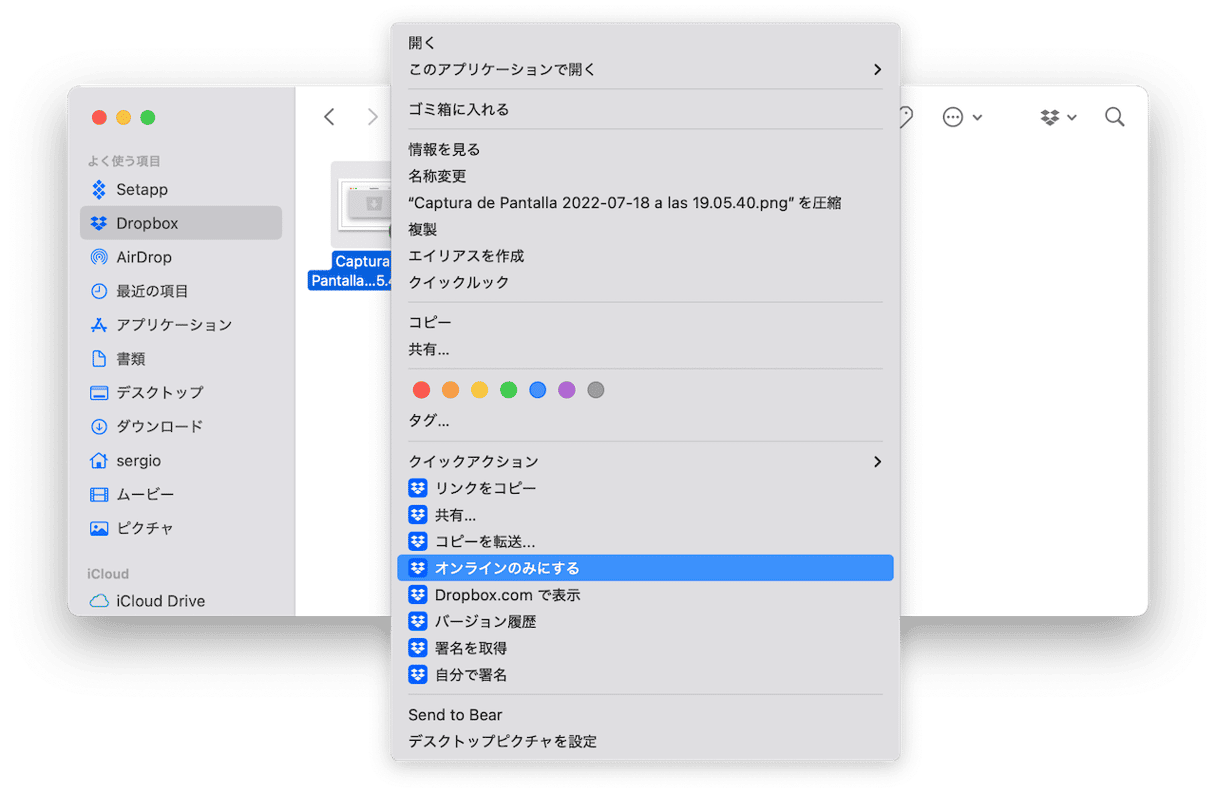Click リンクをコピー Dropbox option

pyautogui.click(x=485, y=489)
